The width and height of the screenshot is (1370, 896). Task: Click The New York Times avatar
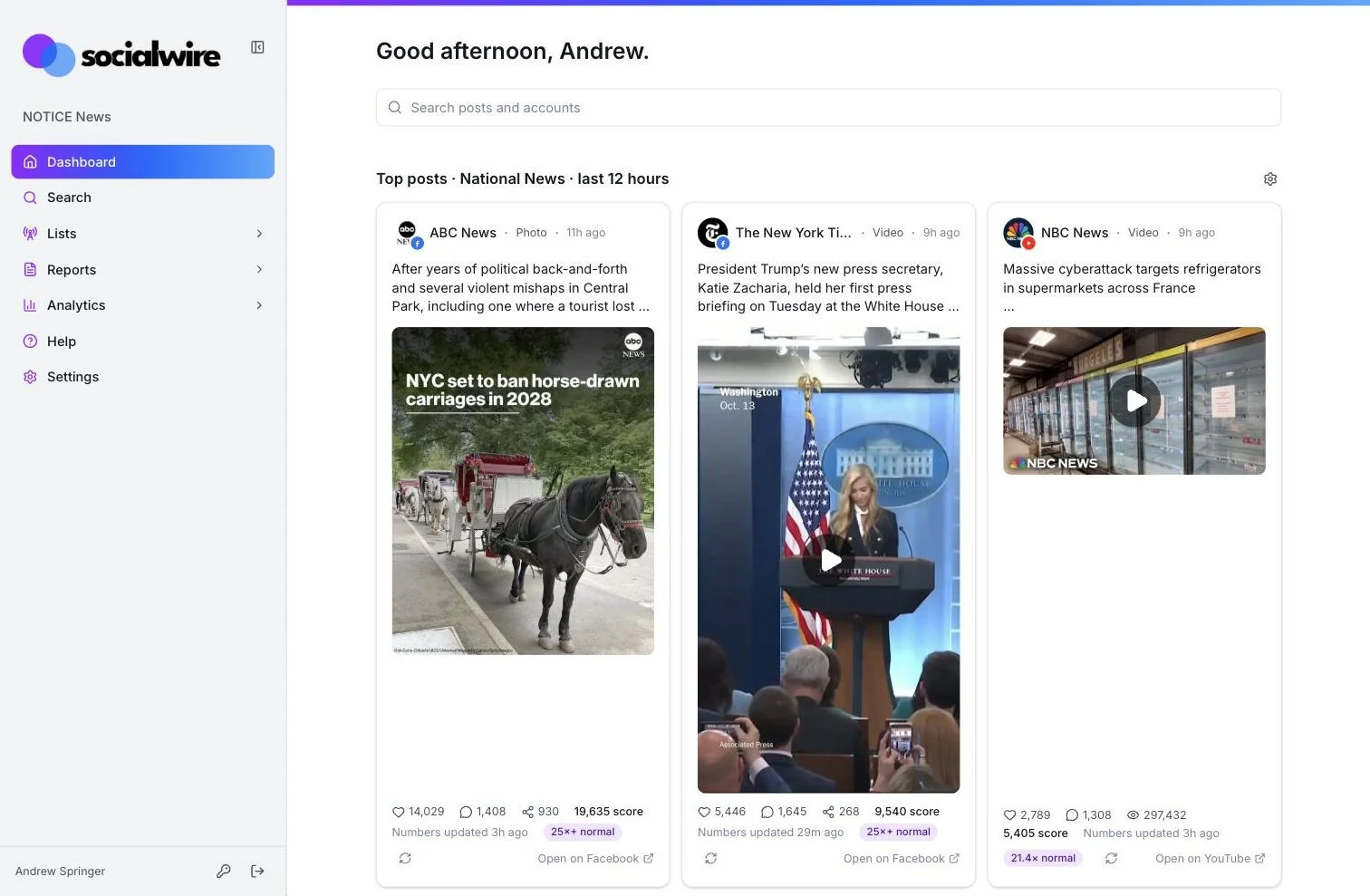(713, 233)
